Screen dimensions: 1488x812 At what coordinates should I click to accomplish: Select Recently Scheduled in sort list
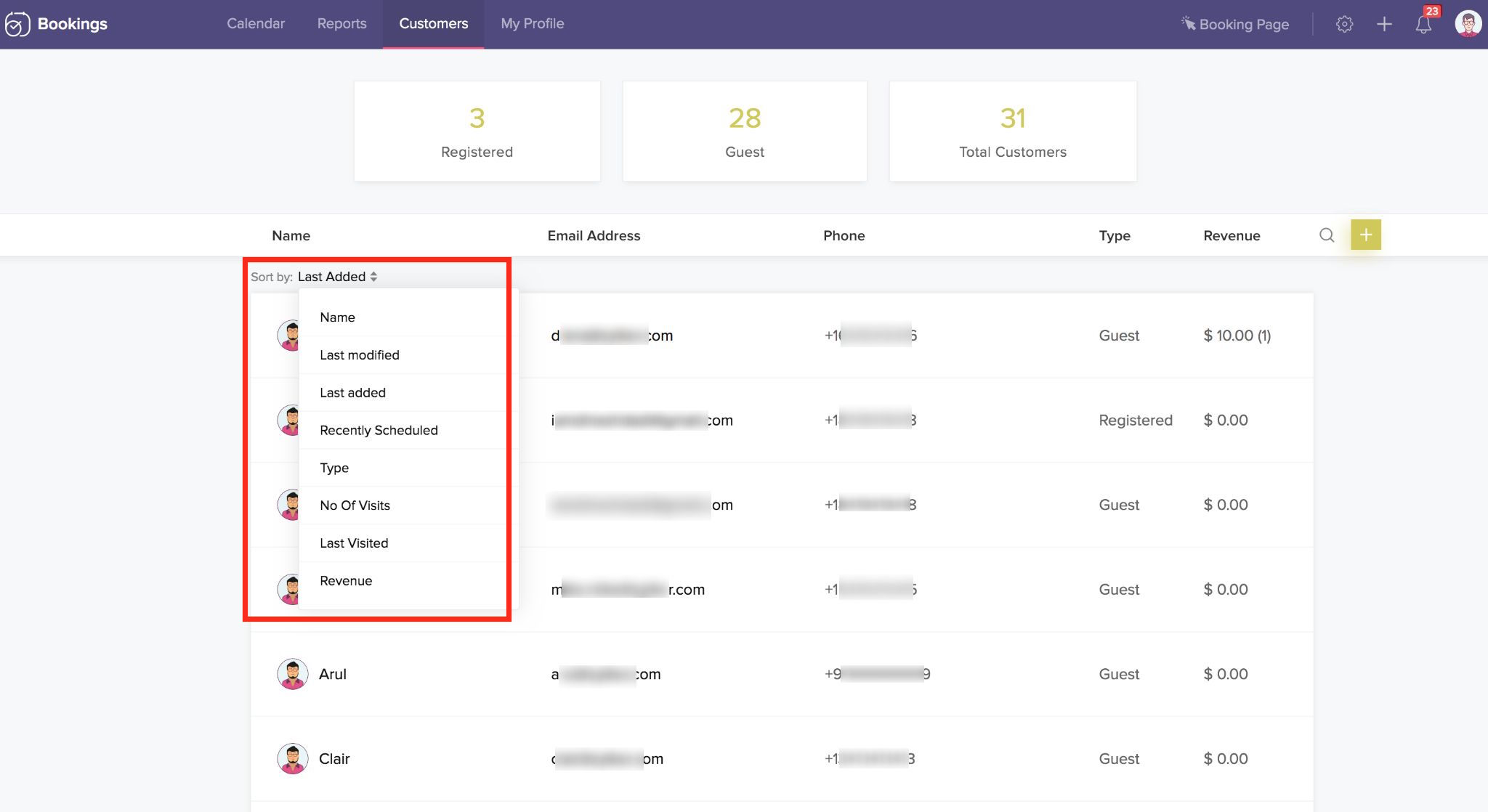pos(379,430)
